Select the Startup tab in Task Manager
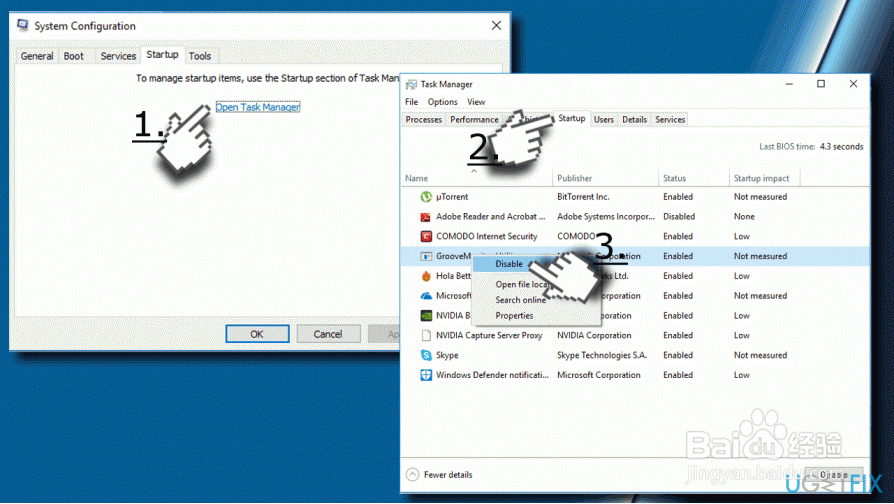Screen dimensions: 894x504 click(x=572, y=119)
